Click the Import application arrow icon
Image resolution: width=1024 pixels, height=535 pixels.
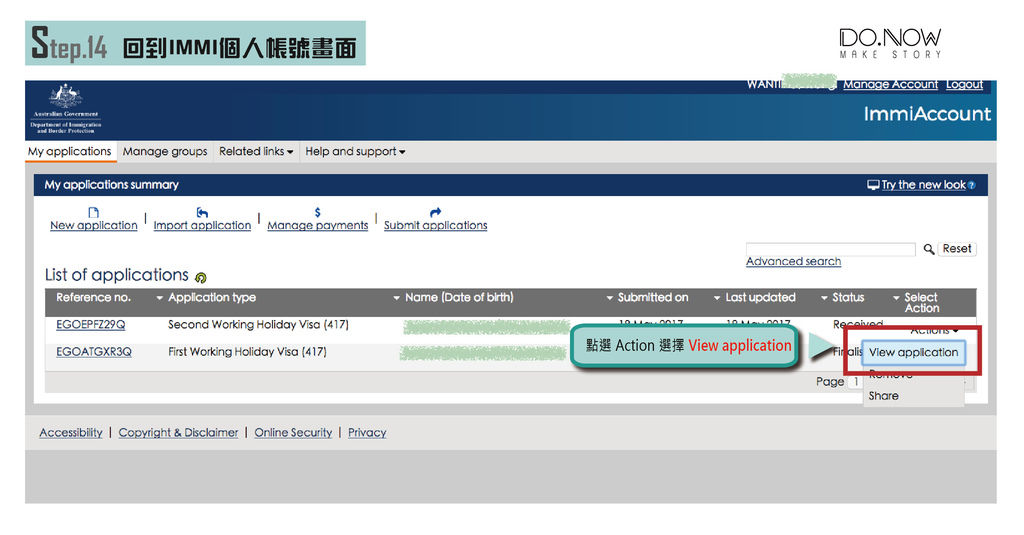[x=202, y=213]
